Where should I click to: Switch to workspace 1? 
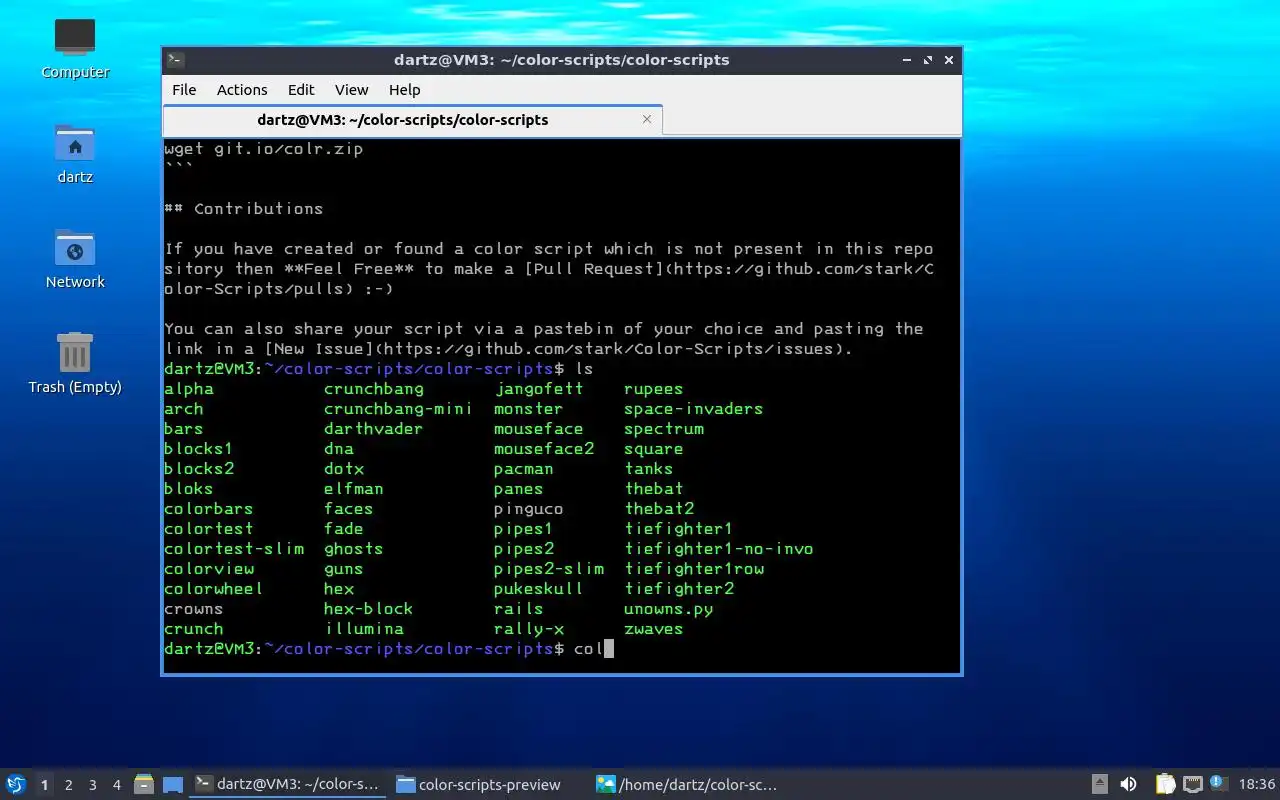(44, 785)
